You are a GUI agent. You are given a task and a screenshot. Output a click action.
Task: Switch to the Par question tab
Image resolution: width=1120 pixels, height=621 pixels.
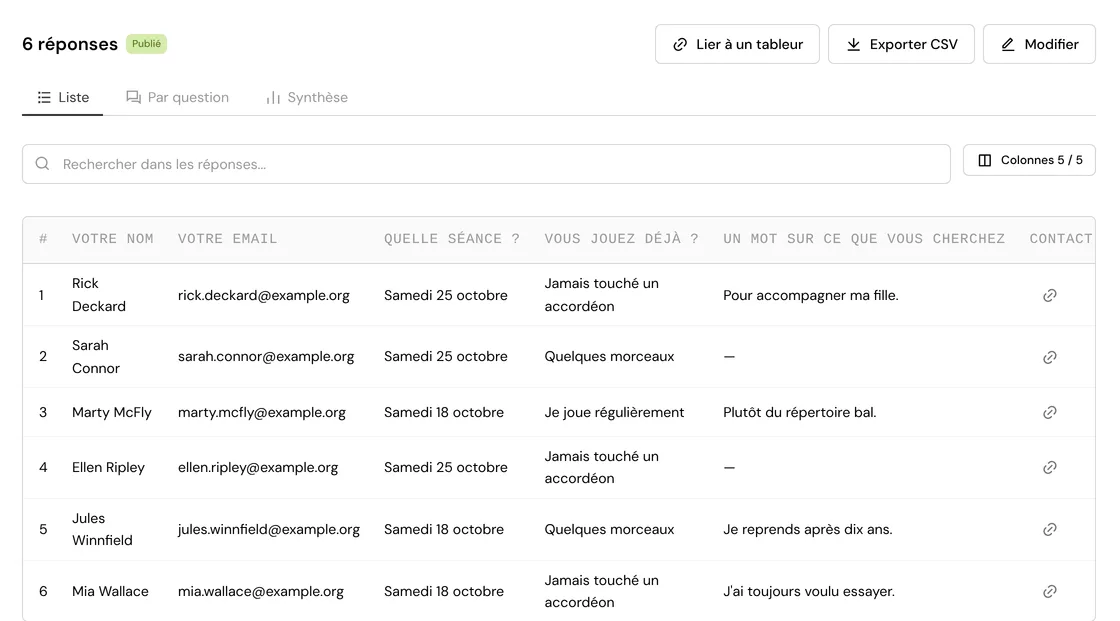(x=177, y=97)
